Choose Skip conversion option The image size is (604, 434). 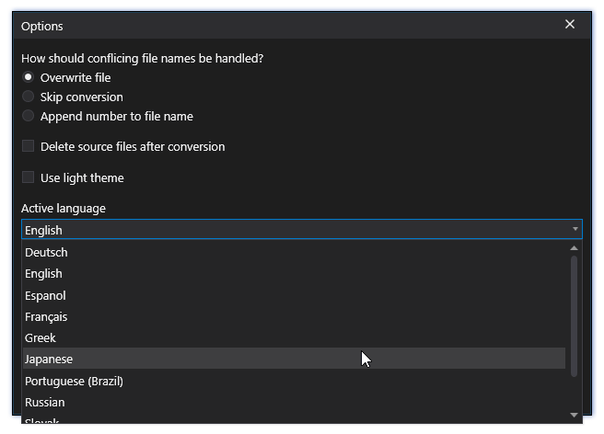pyautogui.click(x=28, y=97)
